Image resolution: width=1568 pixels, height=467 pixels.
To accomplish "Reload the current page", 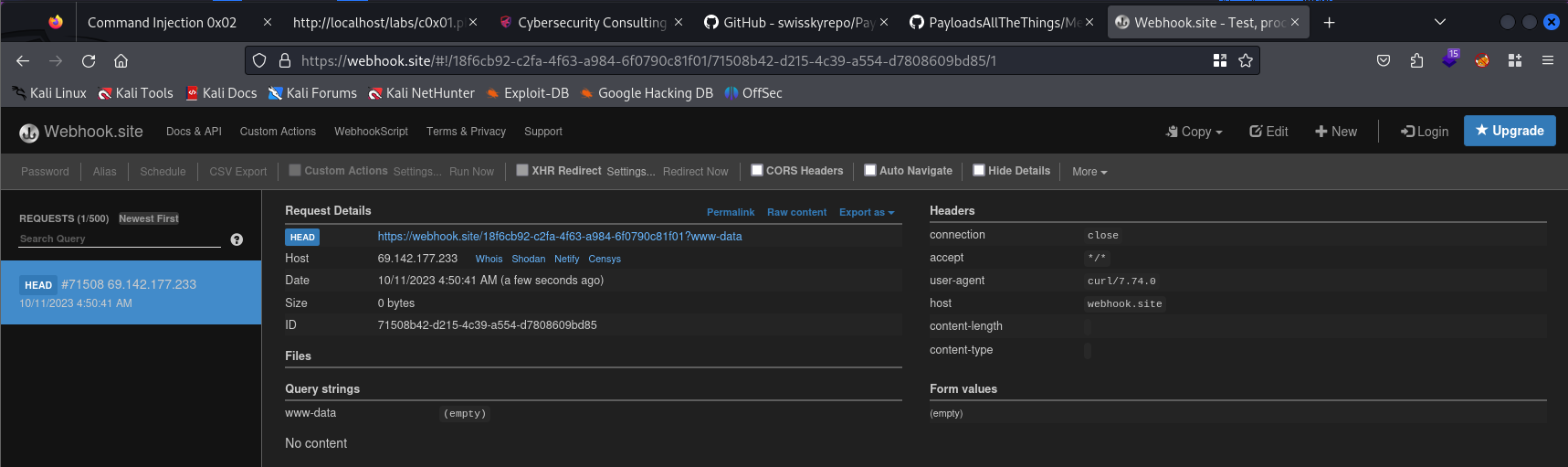I will point(89,60).
